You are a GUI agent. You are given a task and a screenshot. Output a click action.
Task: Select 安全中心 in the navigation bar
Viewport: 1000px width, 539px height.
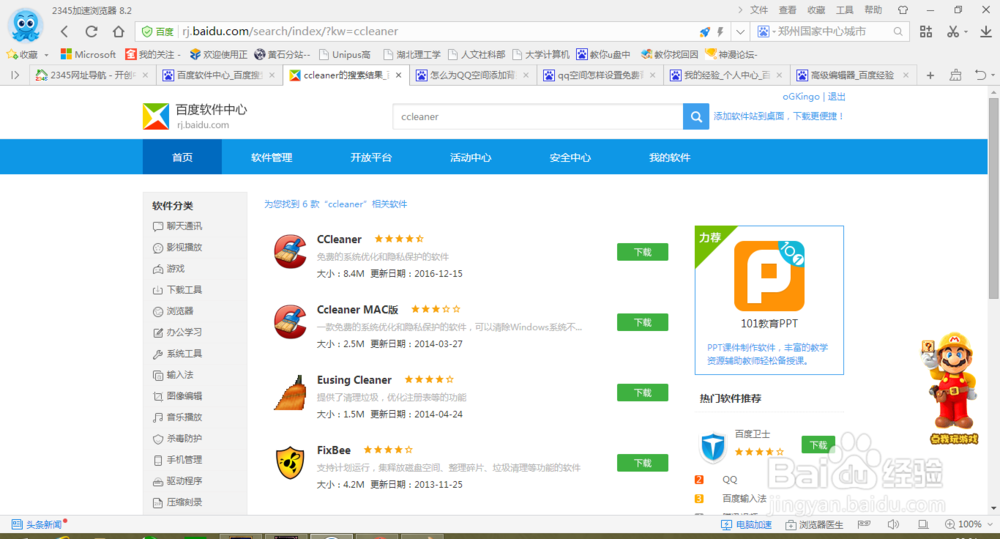click(570, 158)
